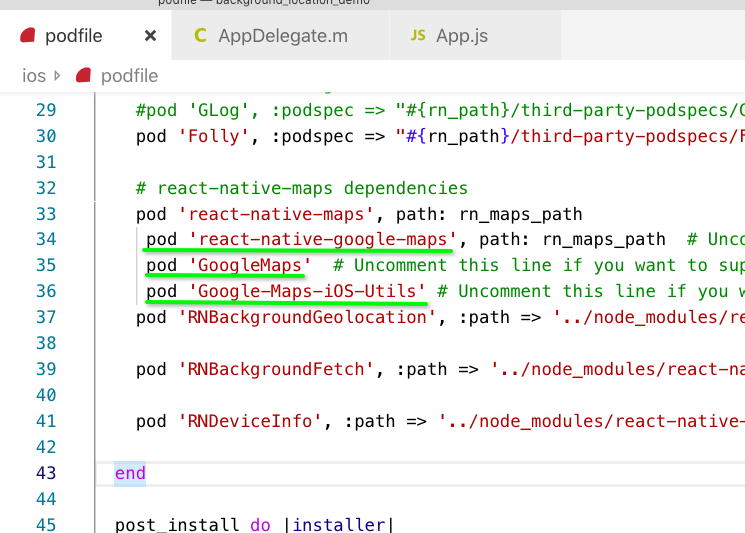Viewport: 745px width, 533px height.
Task: Click the JS icon on App.js tab
Action: point(418,36)
